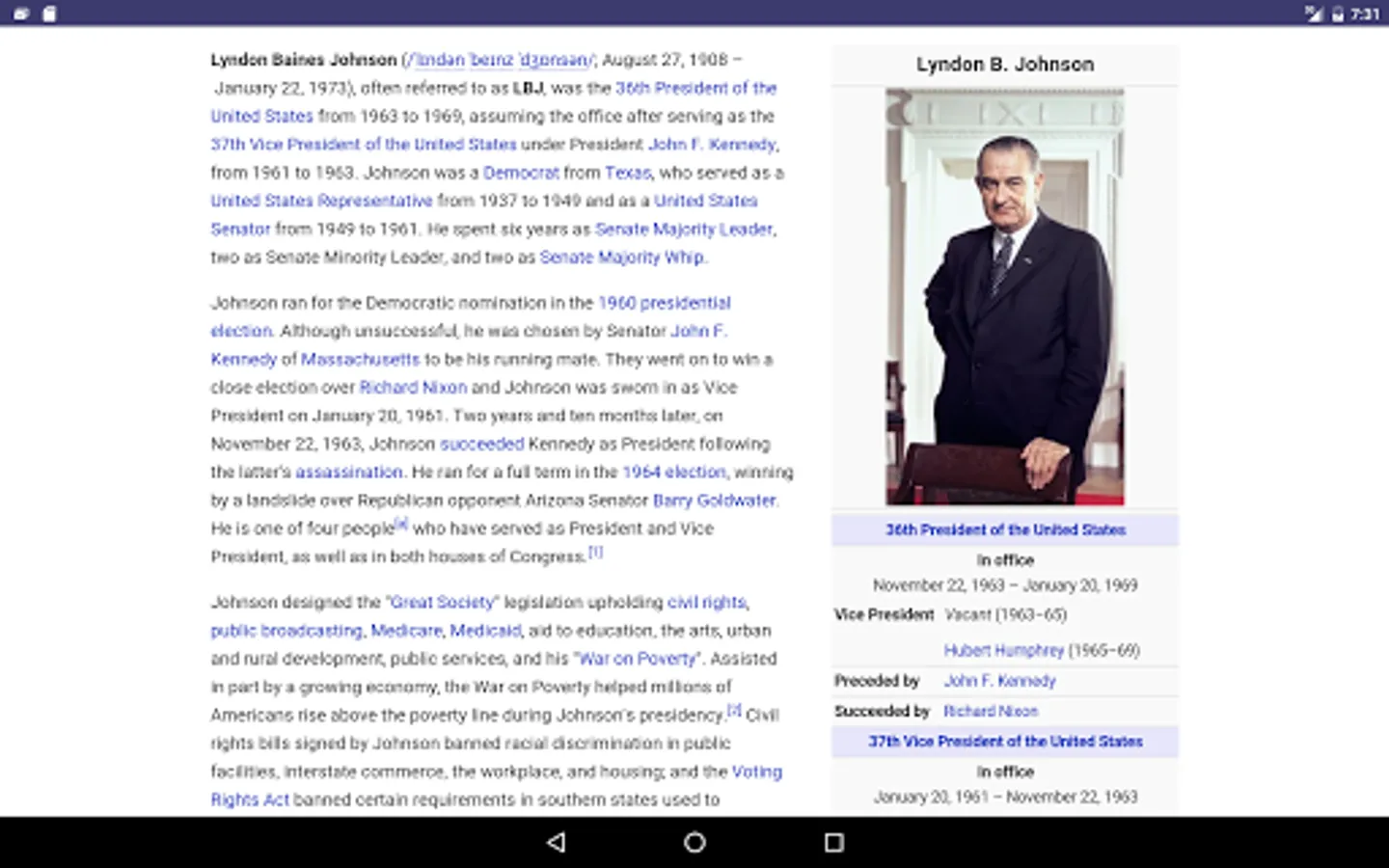1389x868 pixels.
Task: Open the recent apps square button
Action: [834, 842]
